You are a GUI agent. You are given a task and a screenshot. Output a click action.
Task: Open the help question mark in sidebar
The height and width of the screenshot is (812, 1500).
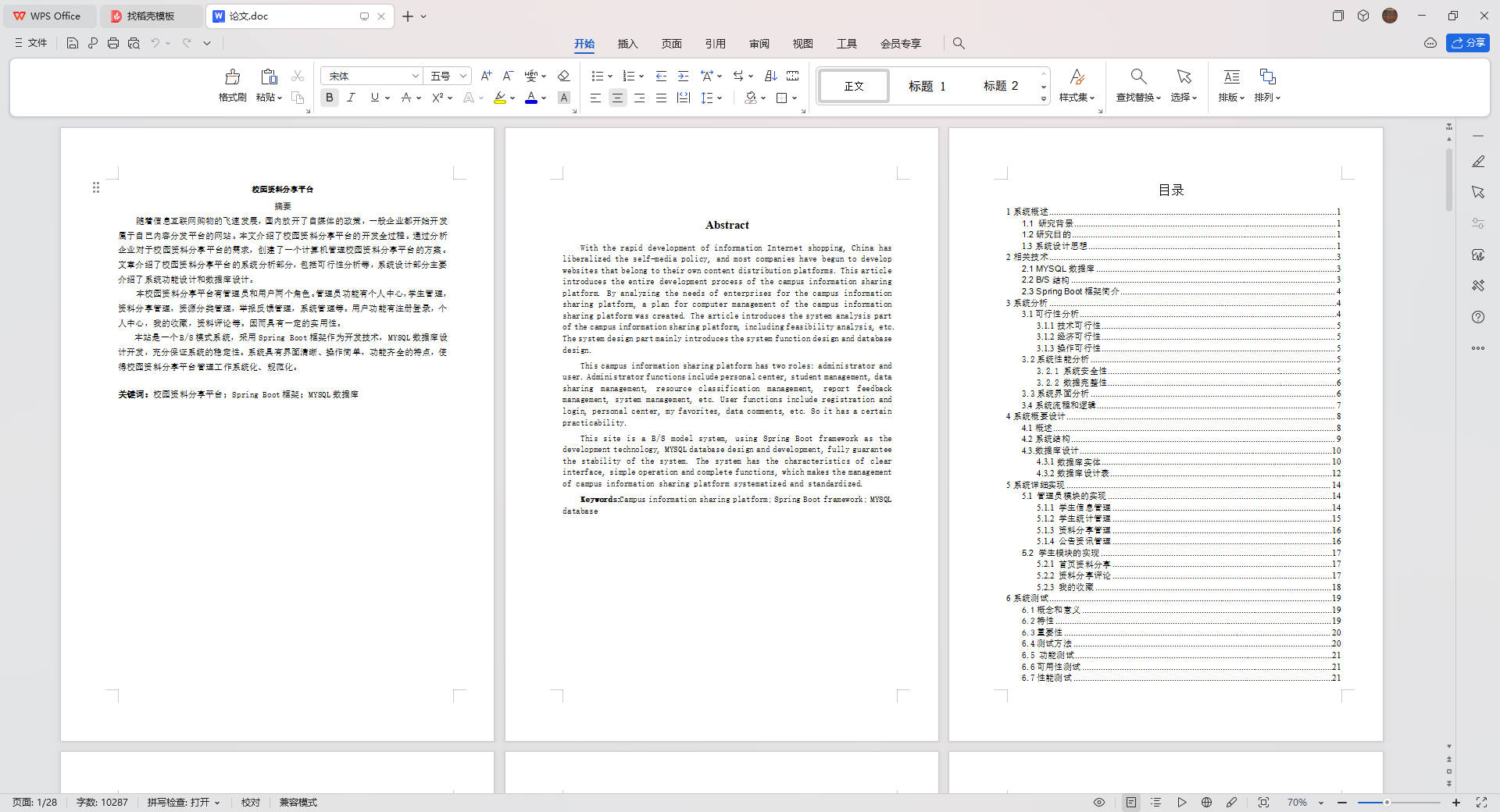click(x=1477, y=317)
